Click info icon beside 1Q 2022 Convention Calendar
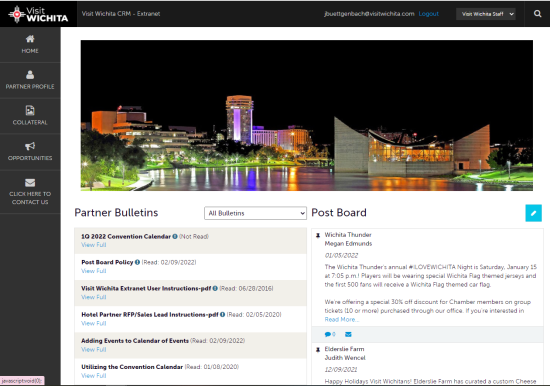 coord(175,237)
